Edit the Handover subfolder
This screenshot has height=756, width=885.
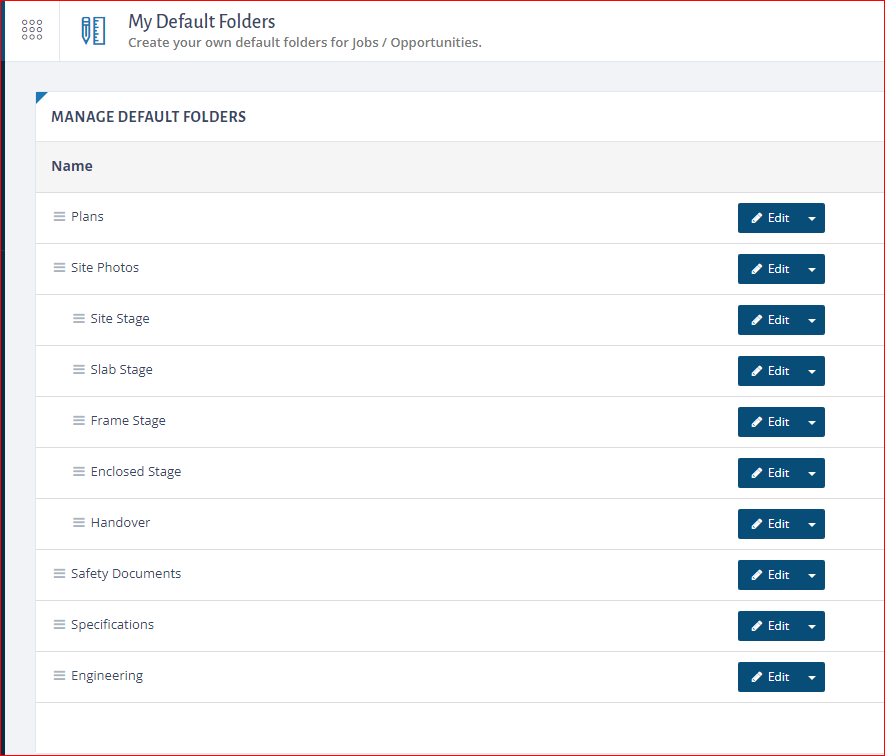(769, 524)
